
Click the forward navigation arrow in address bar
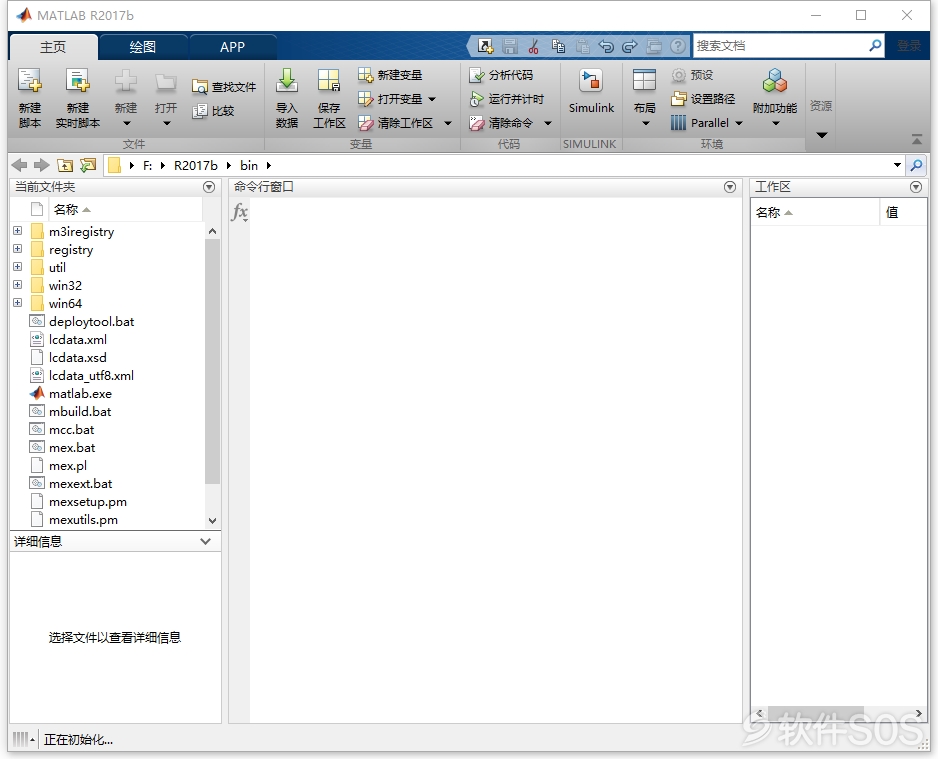[x=41, y=165]
